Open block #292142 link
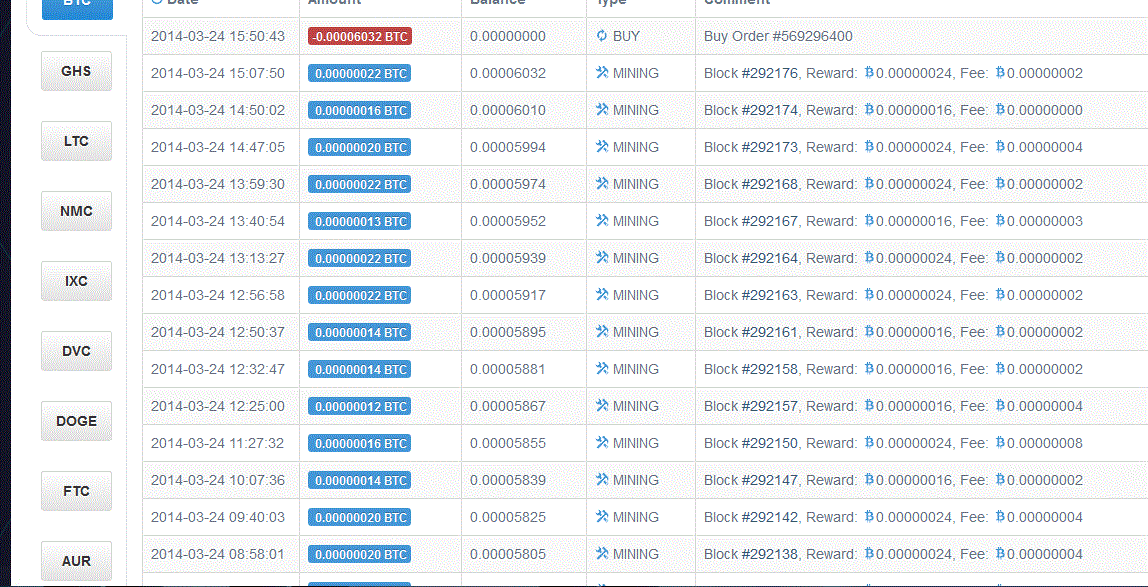This screenshot has width=1148, height=587. [x=769, y=517]
